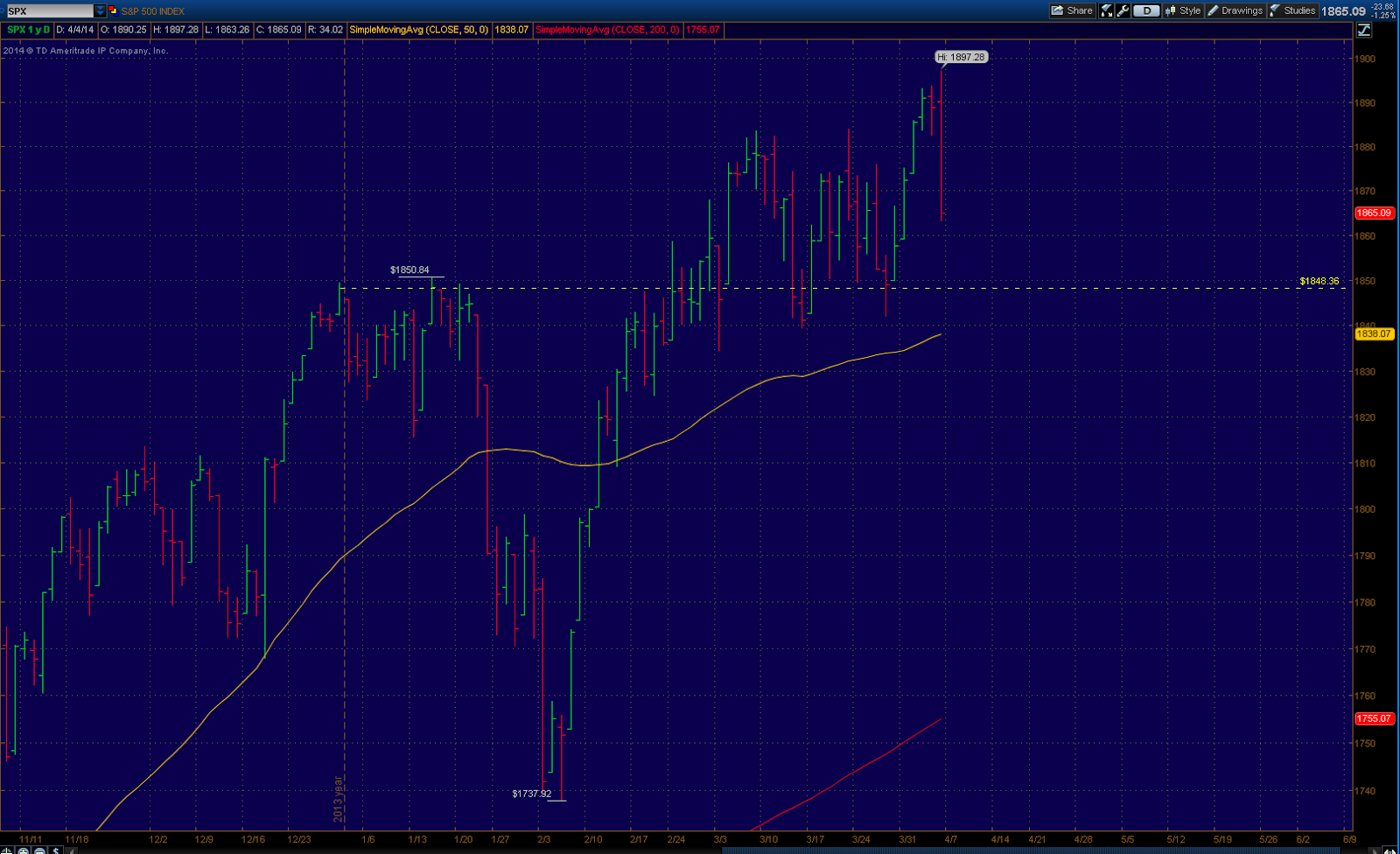
Task: Click the large 1865.09 last price at top right
Action: pyautogui.click(x=1343, y=11)
